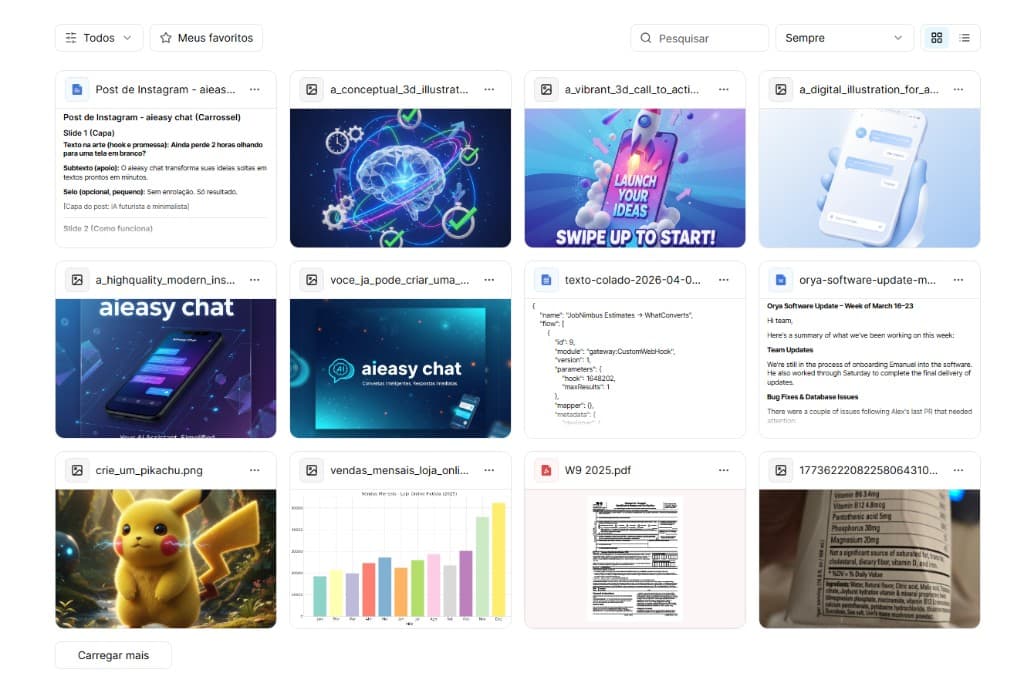This screenshot has width=1024, height=700.
Task: Click the file name a_vibrant_3d_call_to_acti...
Action: click(632, 89)
